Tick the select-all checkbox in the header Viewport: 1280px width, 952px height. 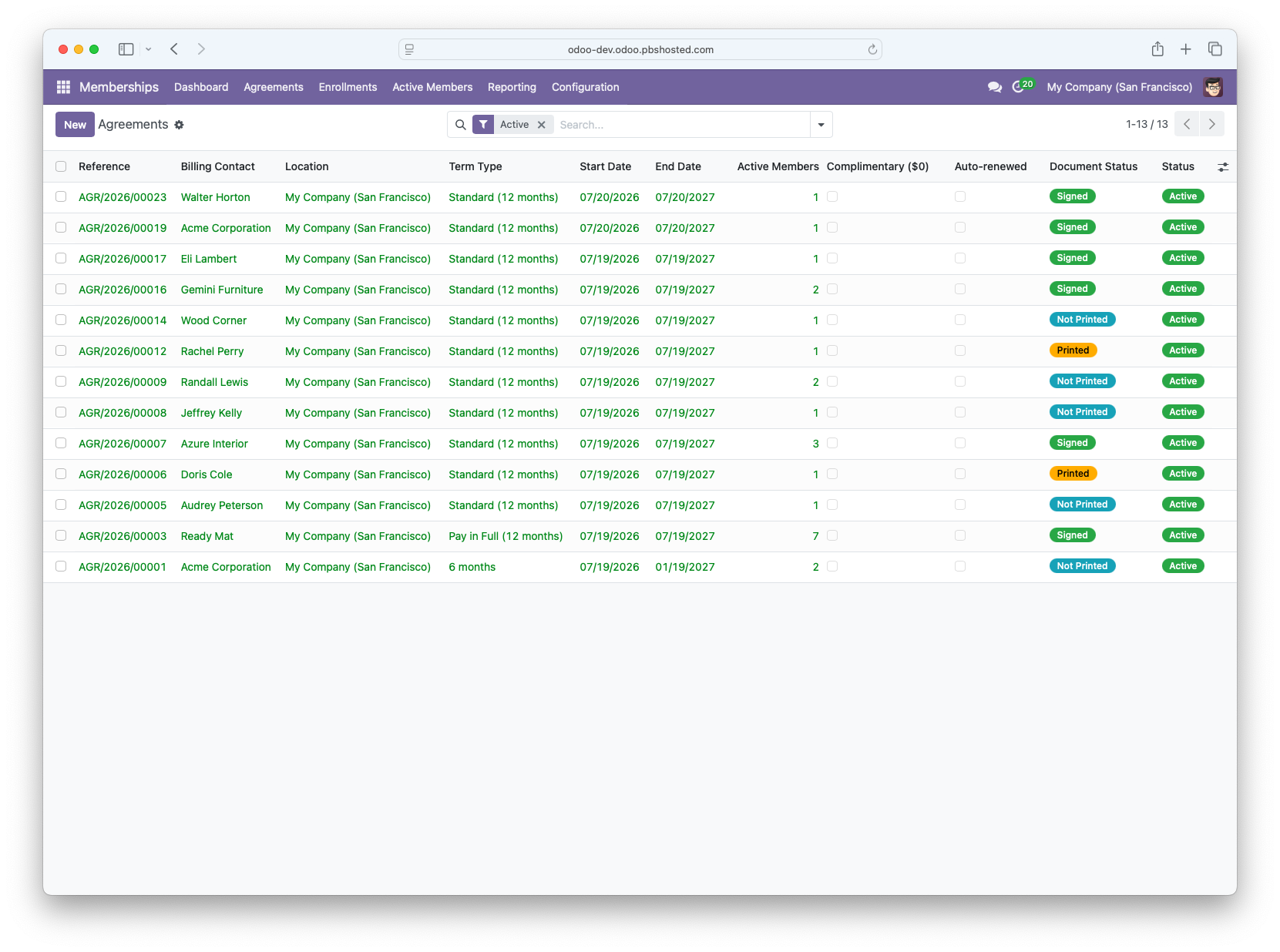pos(61,166)
